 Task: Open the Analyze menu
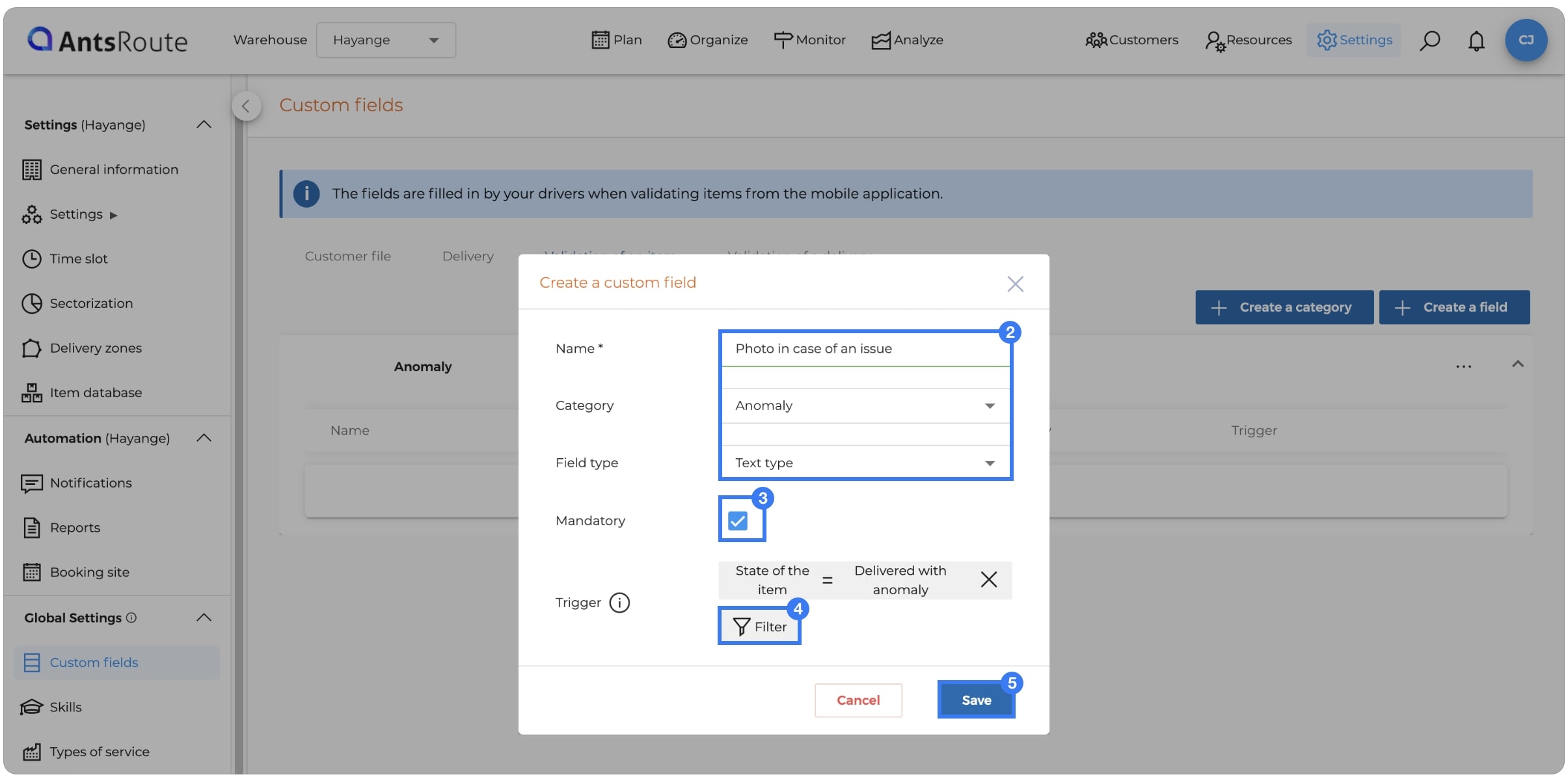coord(907,40)
